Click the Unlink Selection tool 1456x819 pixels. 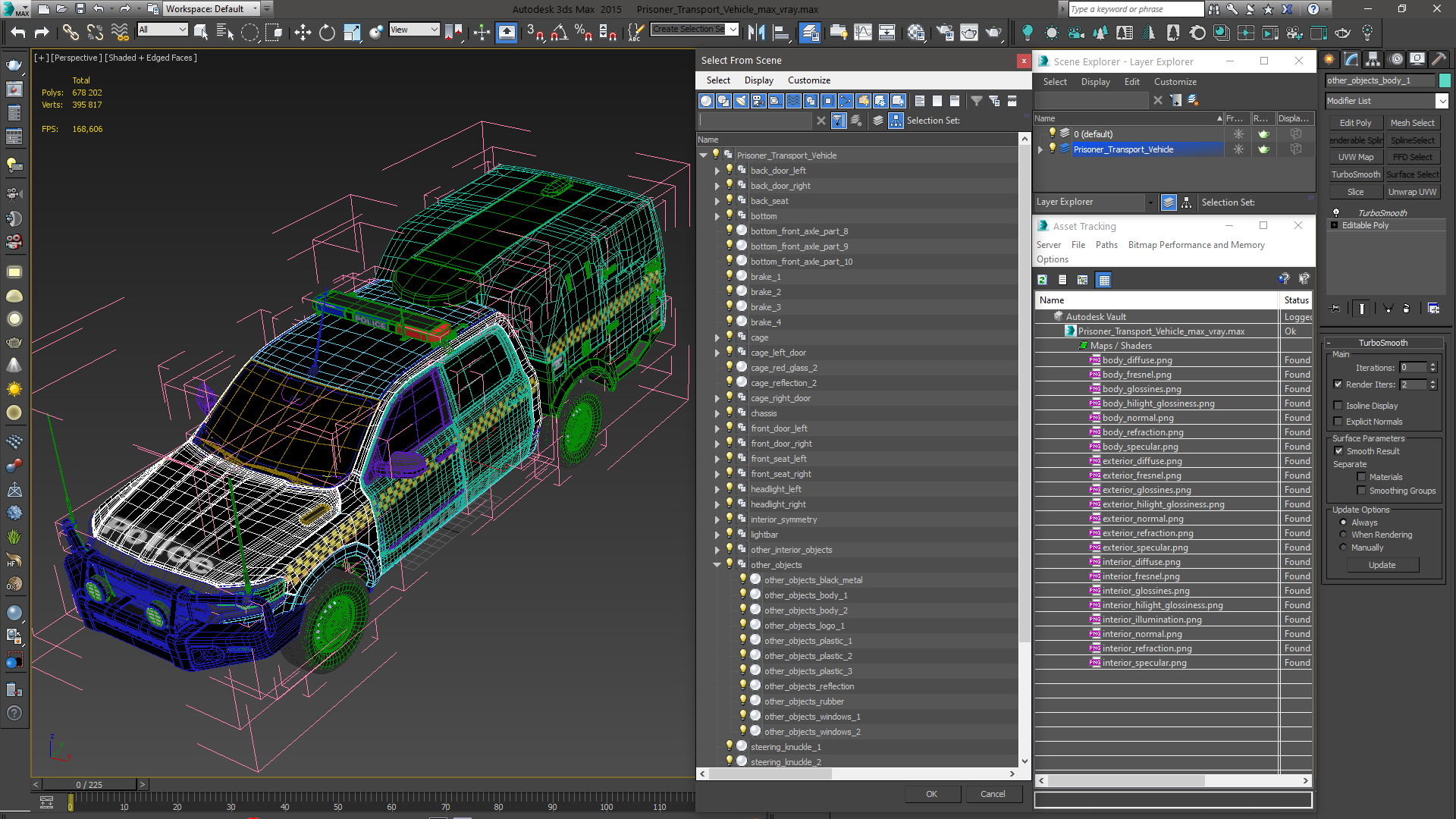point(95,32)
